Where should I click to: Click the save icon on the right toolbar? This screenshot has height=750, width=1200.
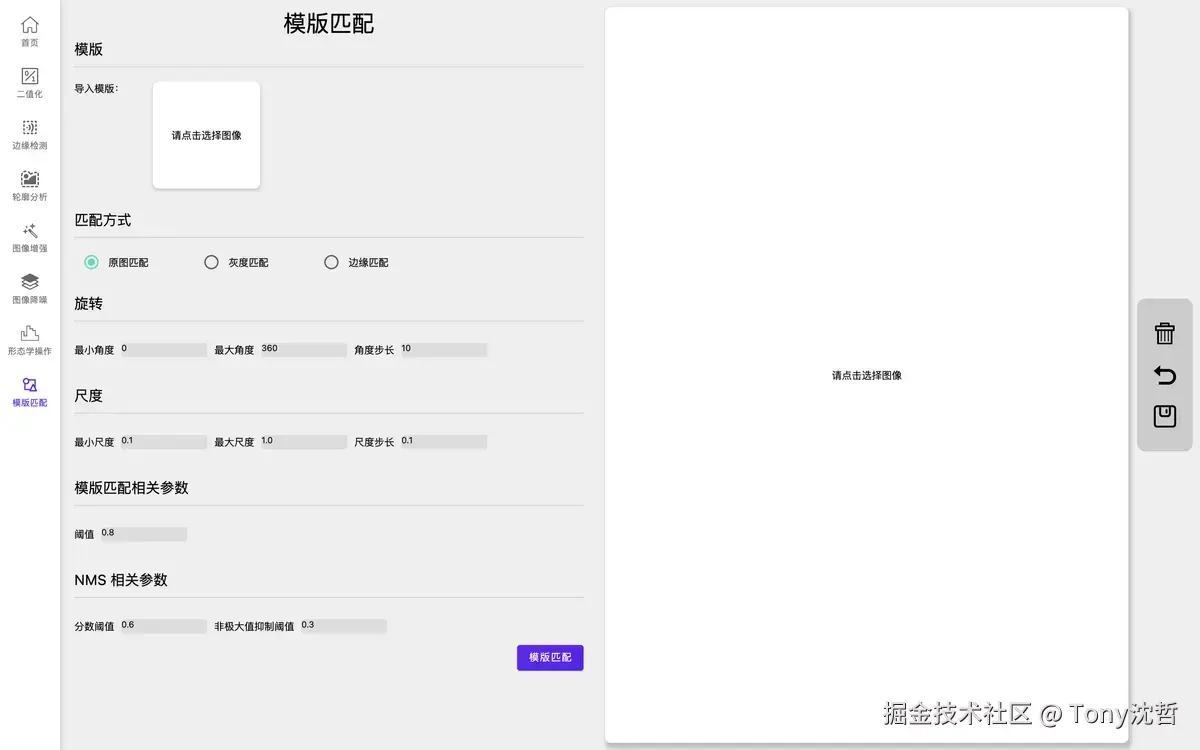[1164, 416]
